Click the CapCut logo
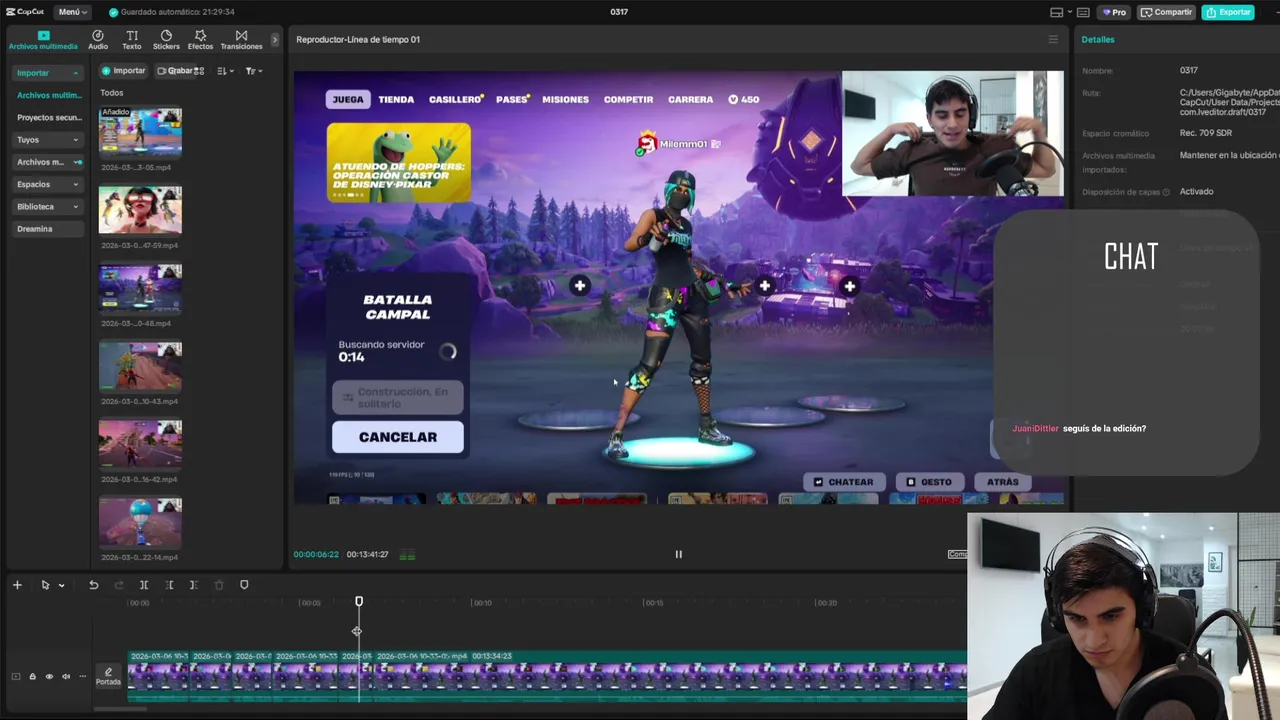The width and height of the screenshot is (1280, 720). point(25,12)
